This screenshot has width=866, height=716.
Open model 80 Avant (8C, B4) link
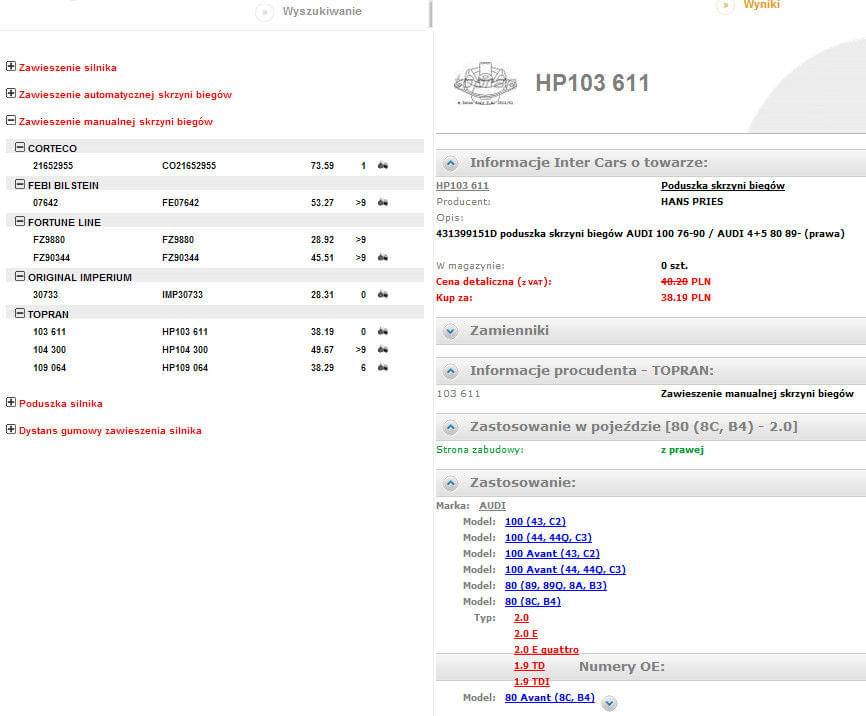click(550, 698)
